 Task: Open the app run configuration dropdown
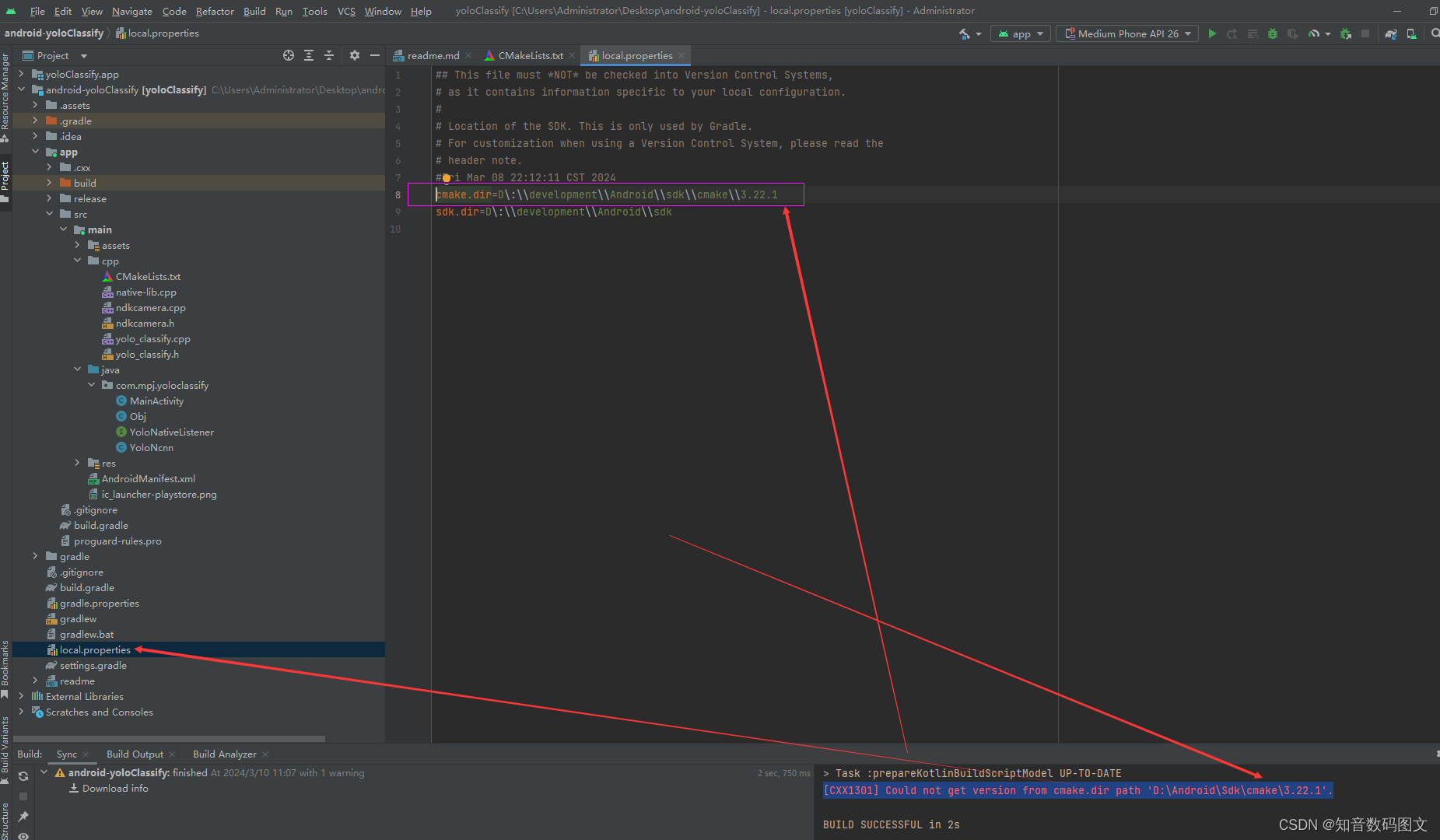[1020, 33]
